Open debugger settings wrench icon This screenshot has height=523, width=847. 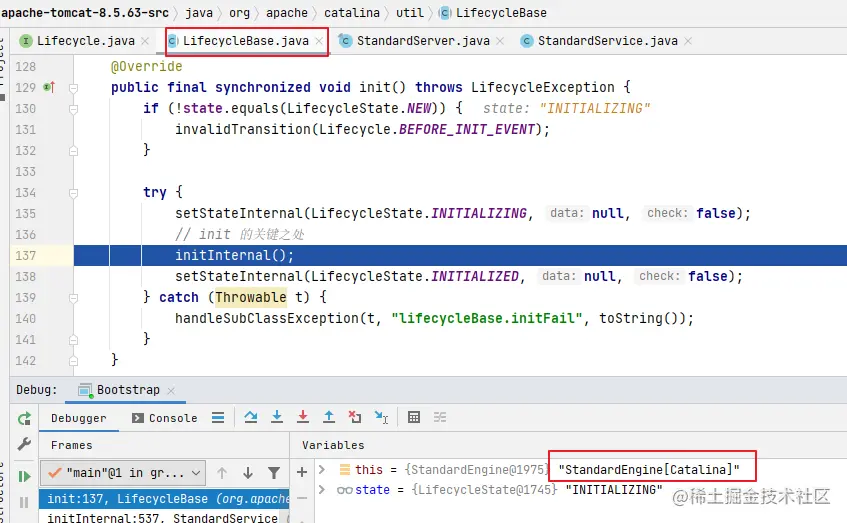point(24,444)
